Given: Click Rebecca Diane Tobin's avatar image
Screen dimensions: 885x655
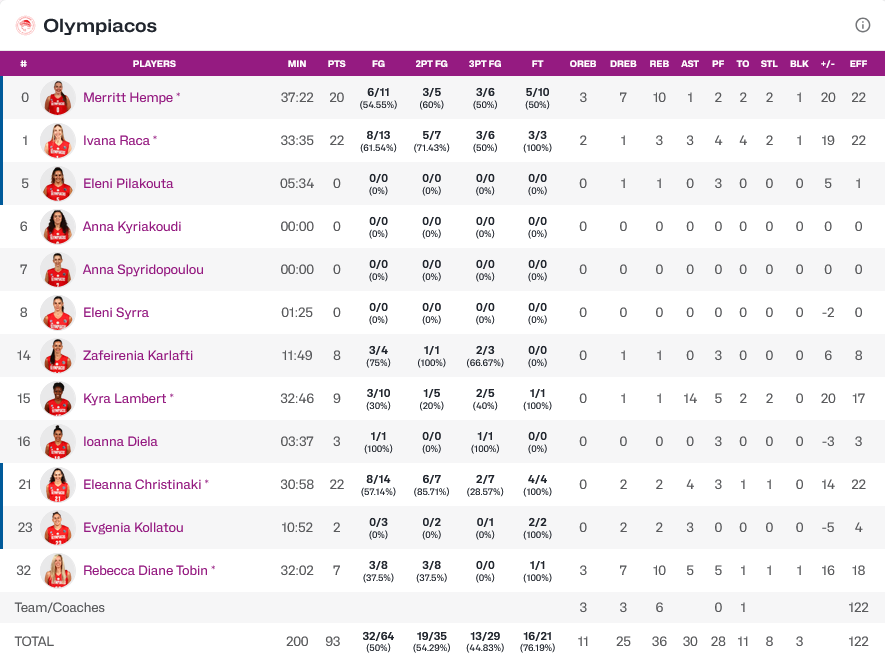Looking at the screenshot, I should pyautogui.click(x=58, y=571).
